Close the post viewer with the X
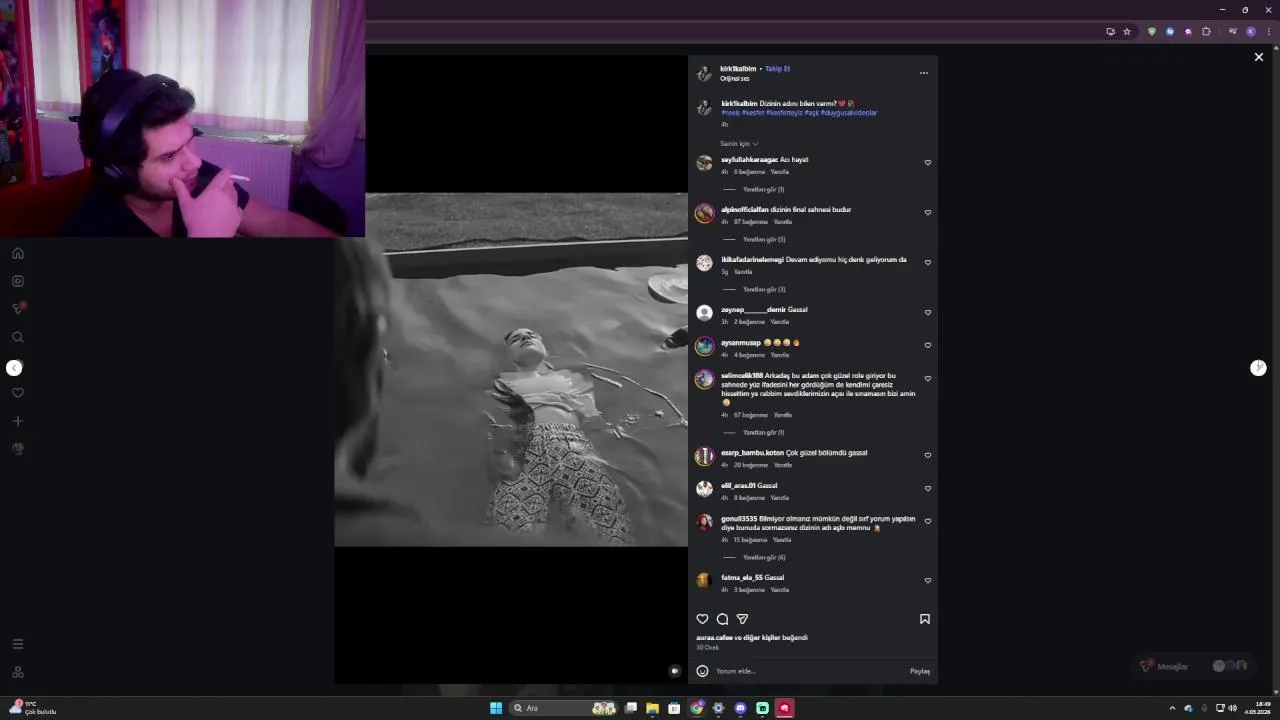 coord(1259,57)
